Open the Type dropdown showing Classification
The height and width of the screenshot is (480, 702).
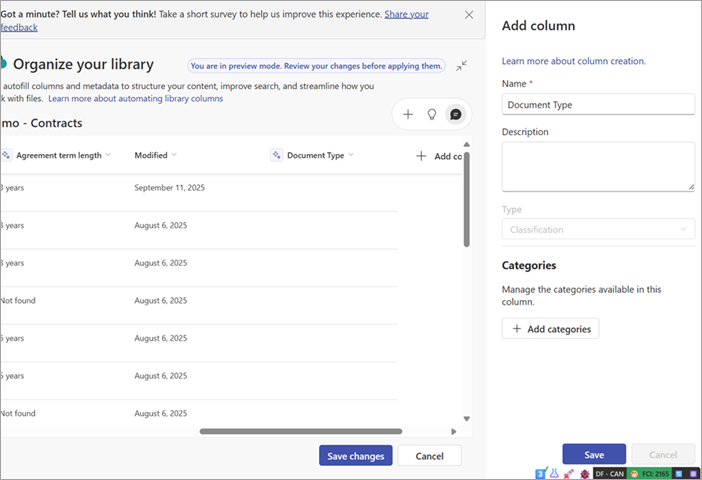pyautogui.click(x=598, y=229)
